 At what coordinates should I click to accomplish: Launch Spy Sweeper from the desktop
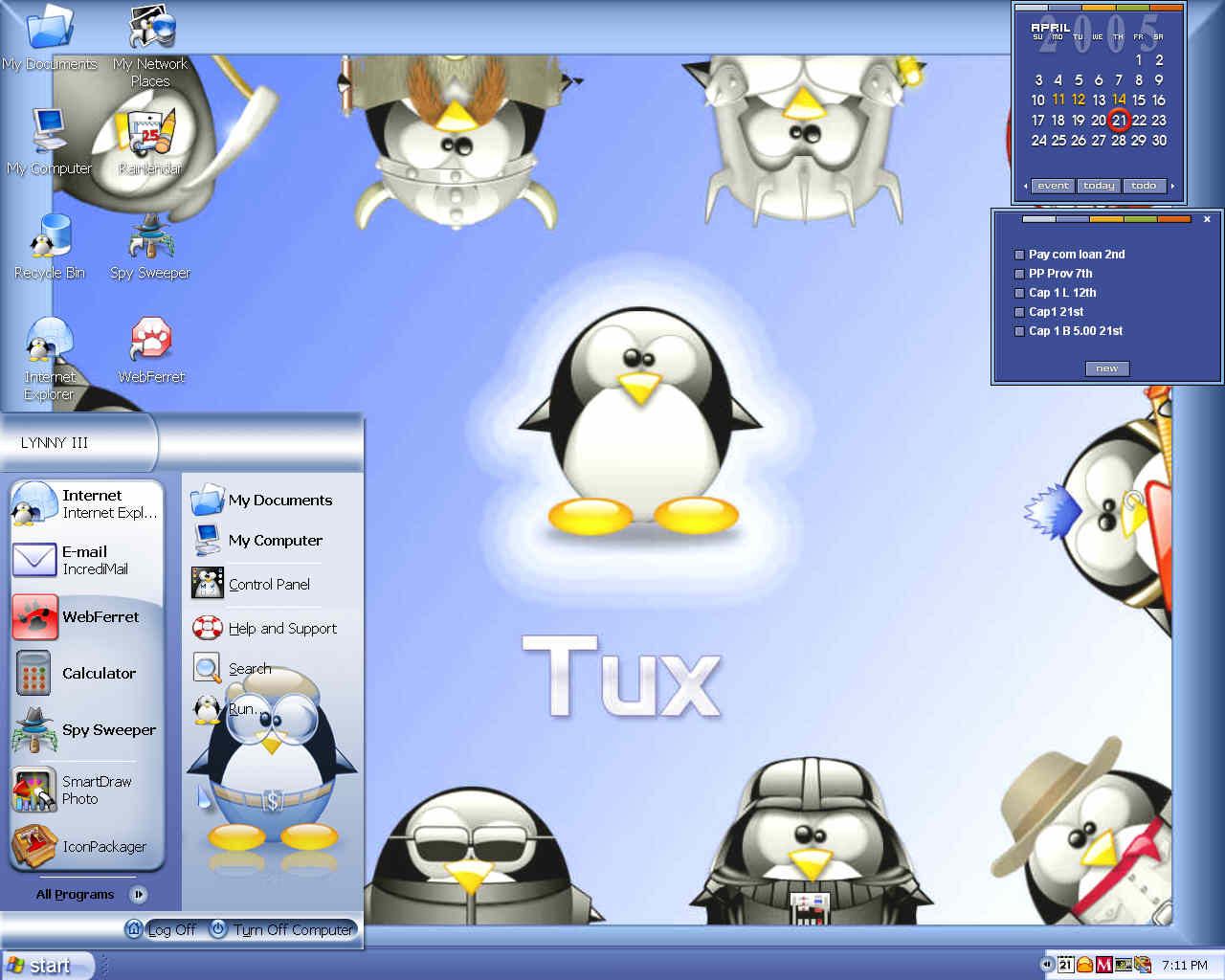(x=150, y=246)
